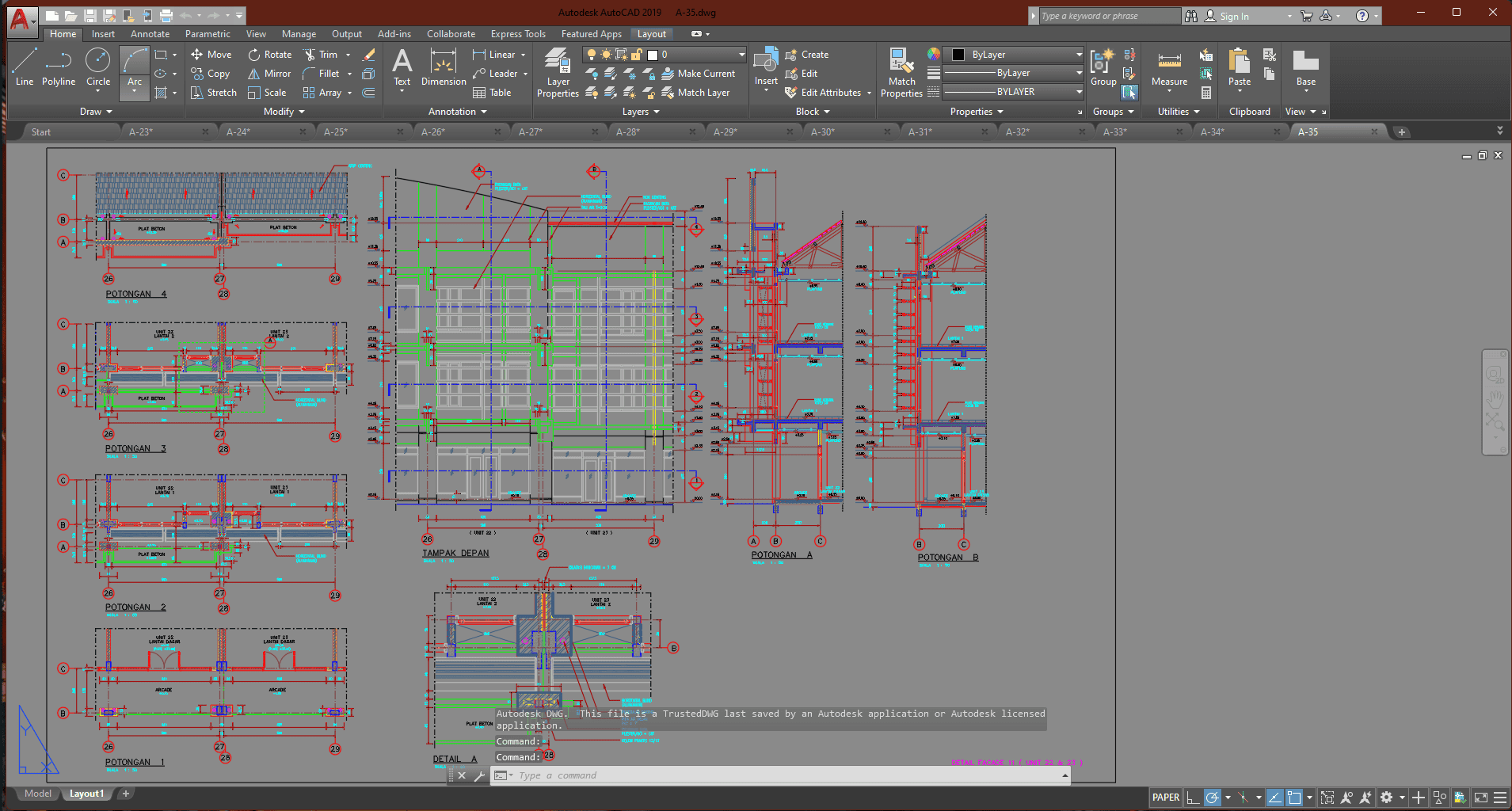Toggle polar tracking in status bar

click(x=1212, y=798)
